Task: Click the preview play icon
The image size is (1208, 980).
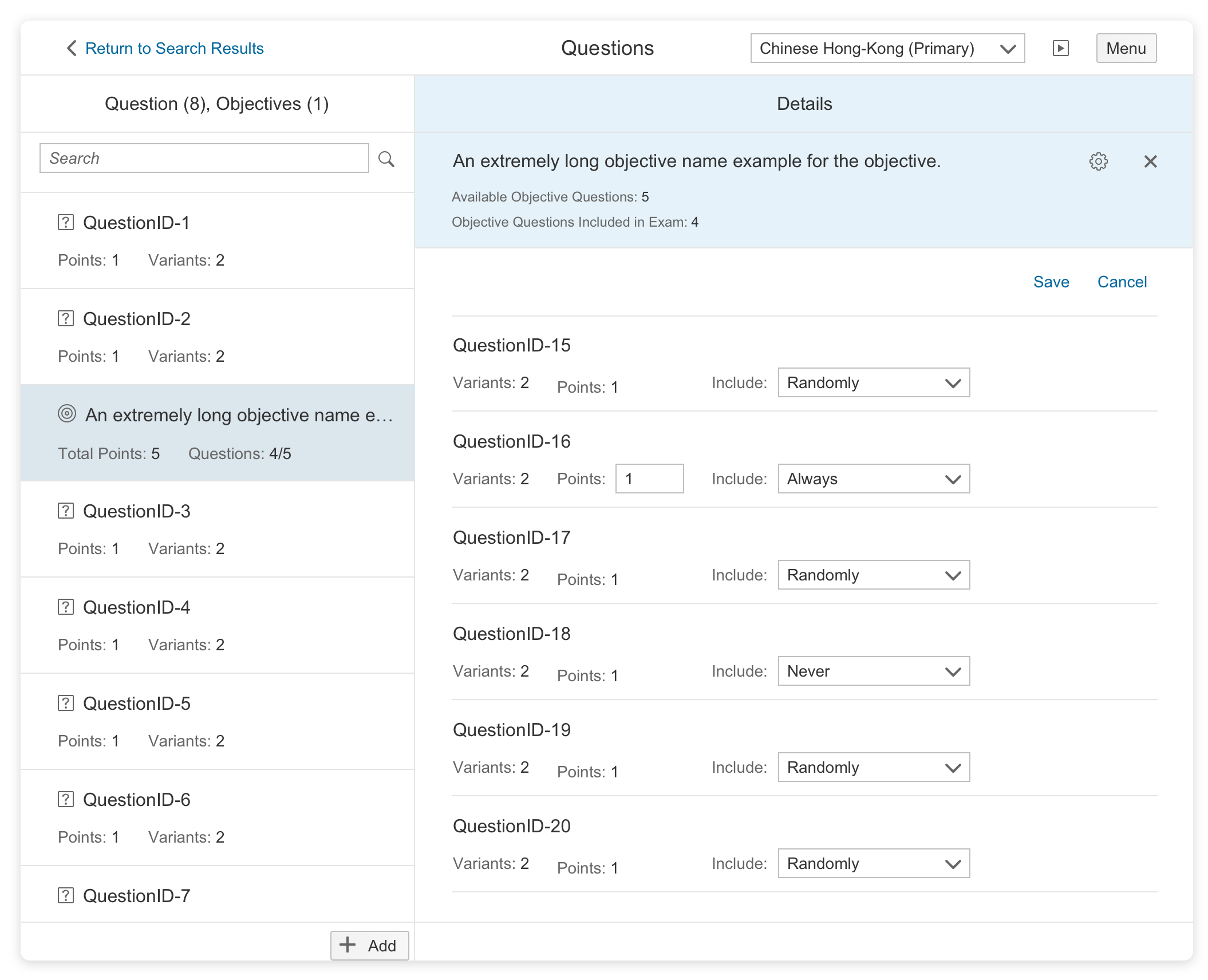Action: coord(1060,49)
